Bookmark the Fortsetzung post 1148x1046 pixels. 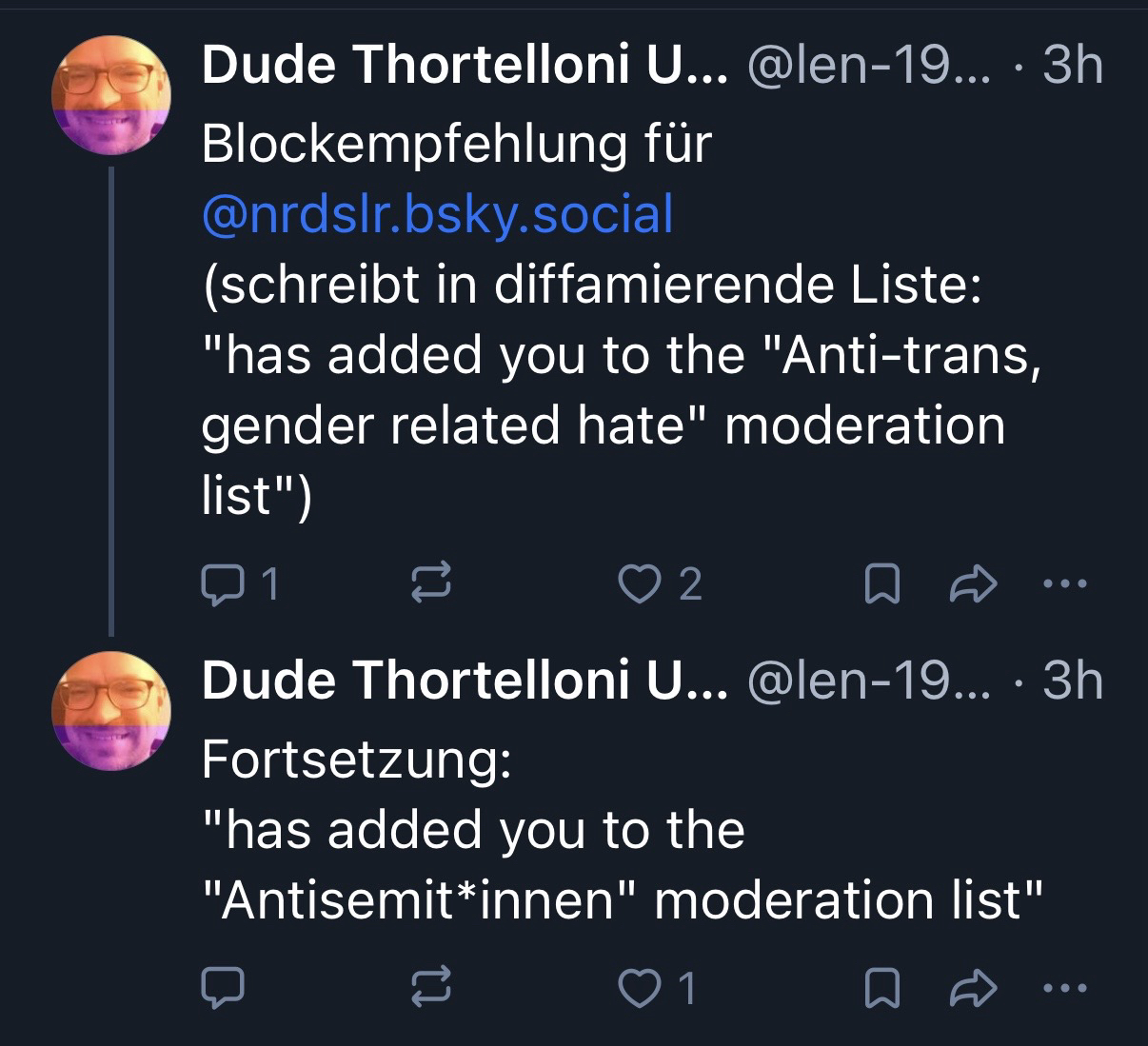(x=881, y=989)
